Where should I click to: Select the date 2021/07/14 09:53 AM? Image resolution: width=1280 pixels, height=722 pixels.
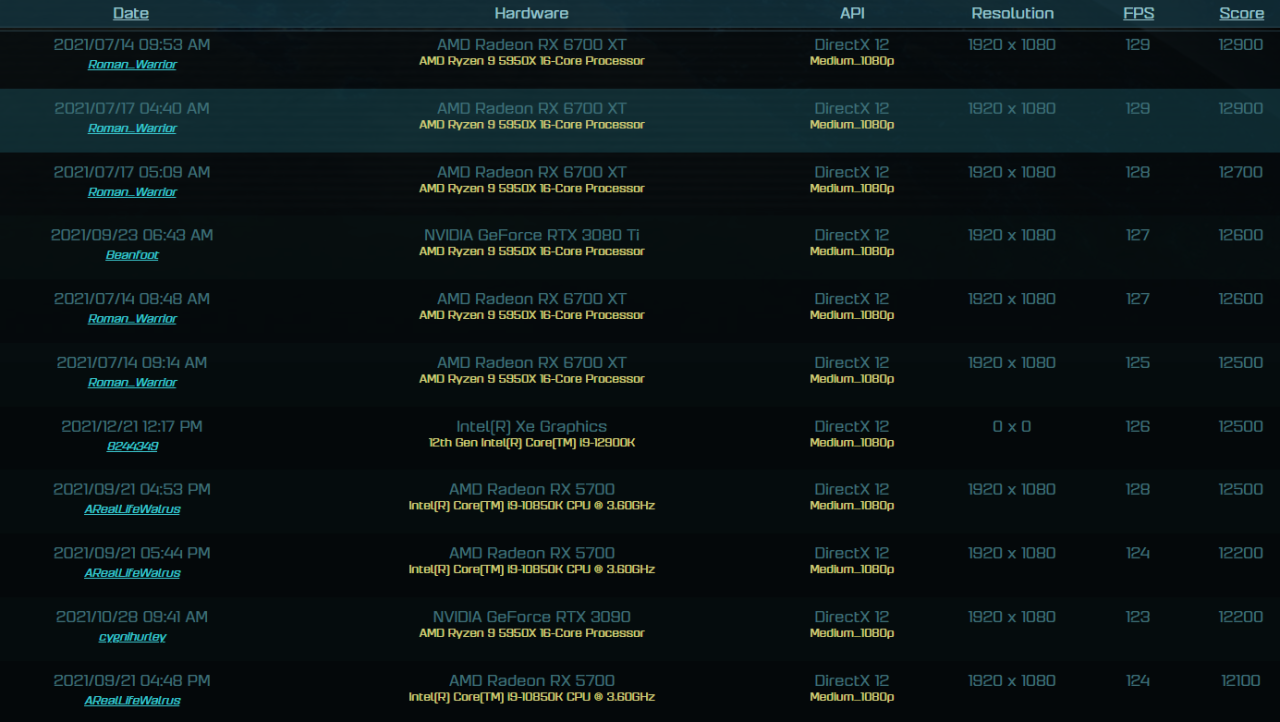132,45
